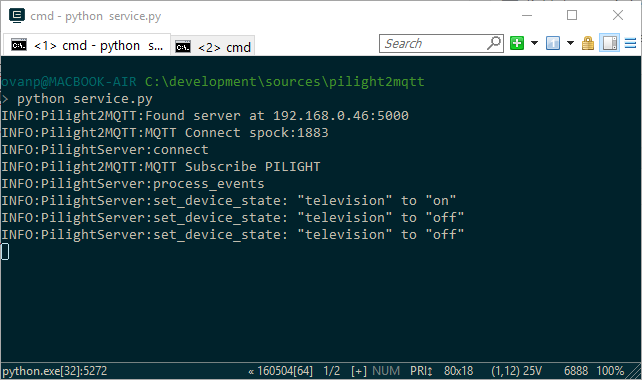The image size is (642, 380).
Task: Click python.exe[32]:5272 in the status bar
Action: point(54,371)
